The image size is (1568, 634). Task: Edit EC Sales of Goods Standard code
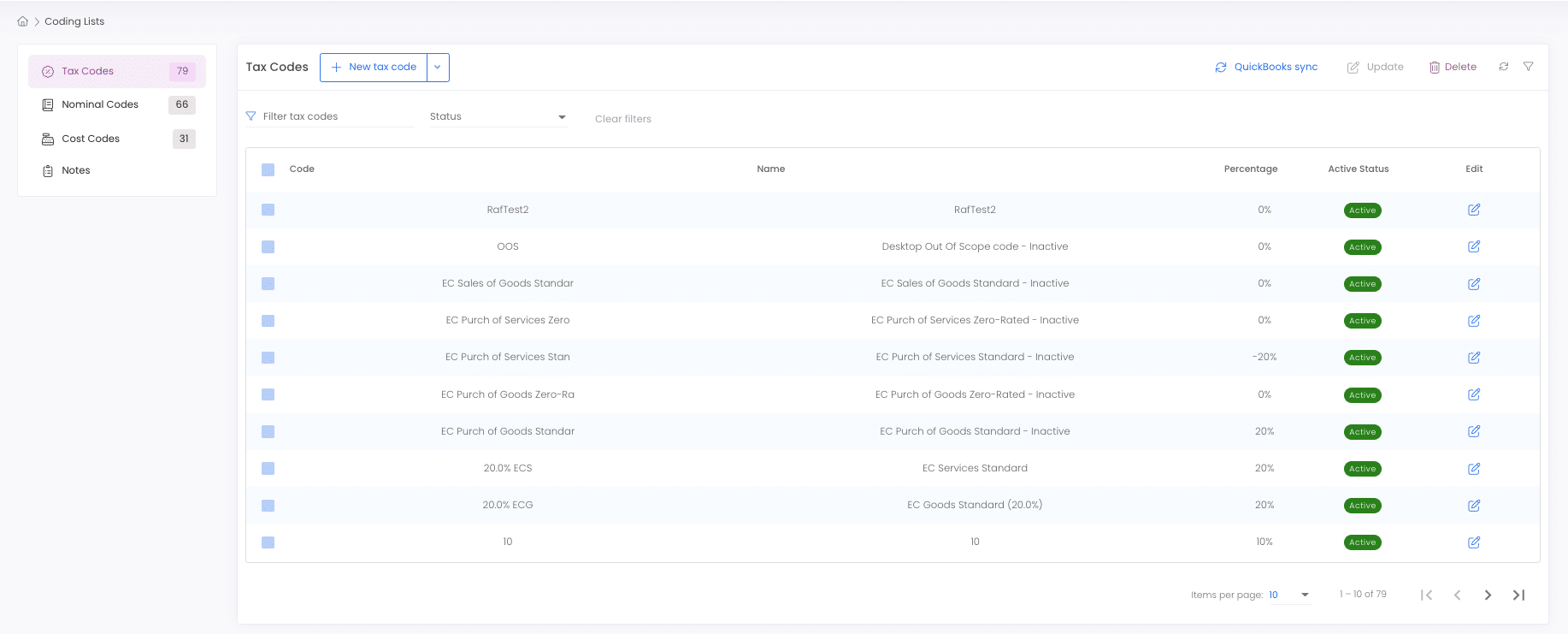(1474, 284)
